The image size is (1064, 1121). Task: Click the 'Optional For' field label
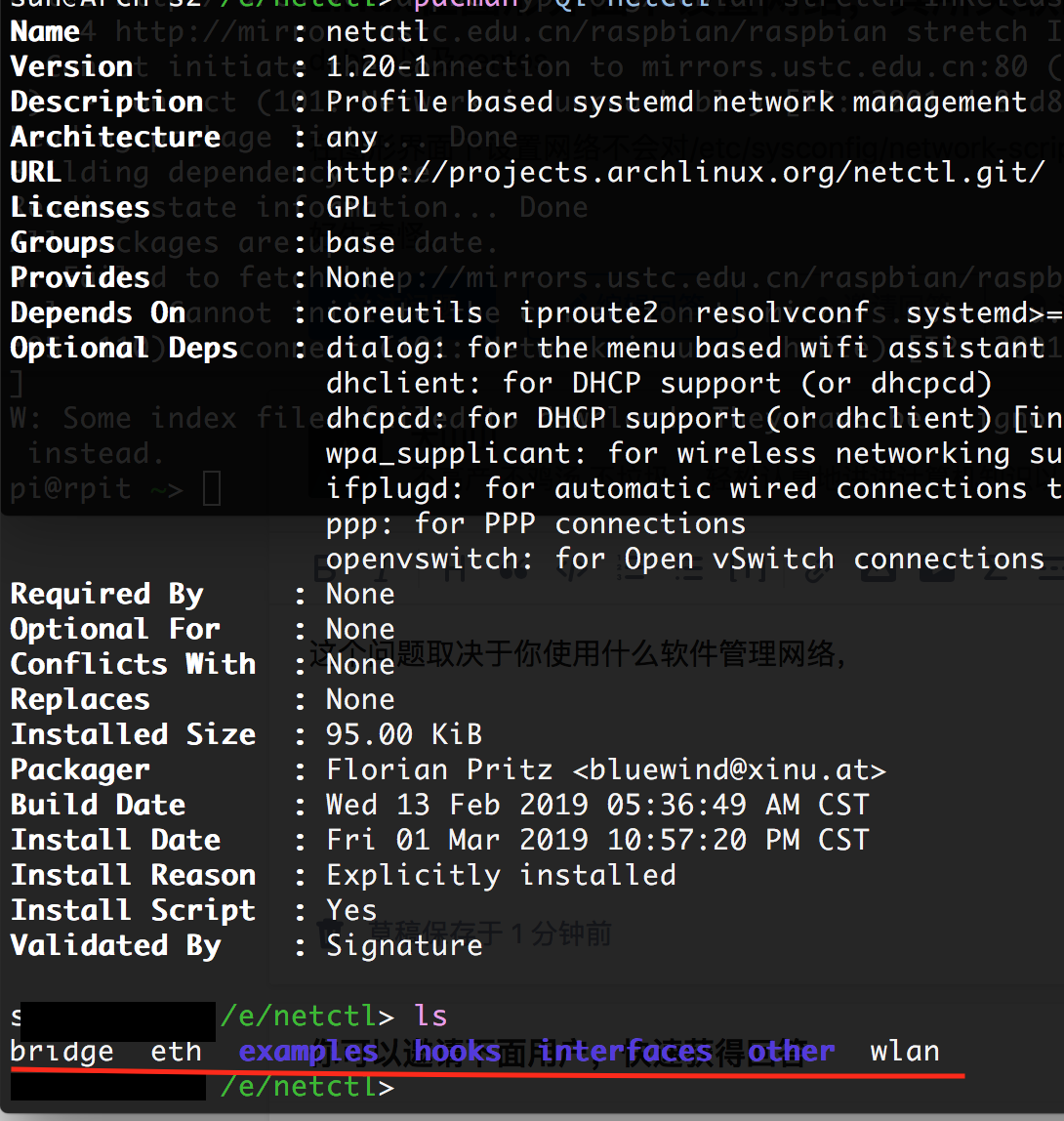[115, 629]
